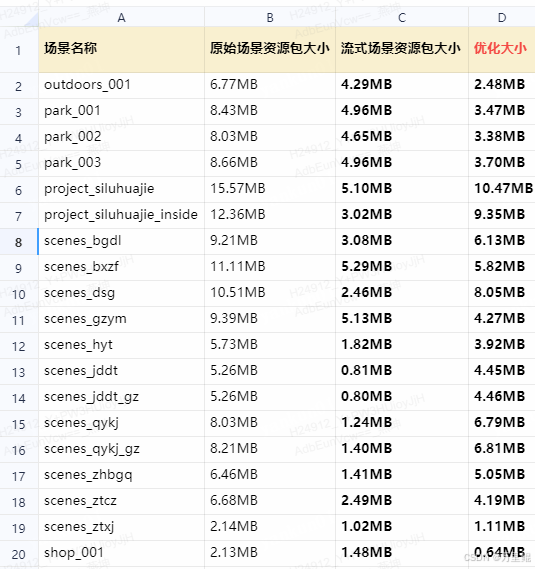Select cell park_003
Image resolution: width=535 pixels, height=569 pixels.
click(x=121, y=163)
